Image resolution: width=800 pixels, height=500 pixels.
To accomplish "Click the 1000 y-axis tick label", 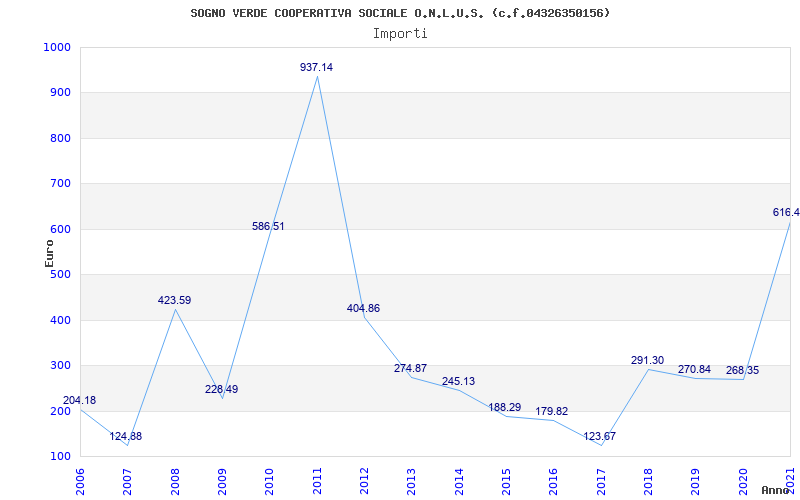I will [57, 47].
